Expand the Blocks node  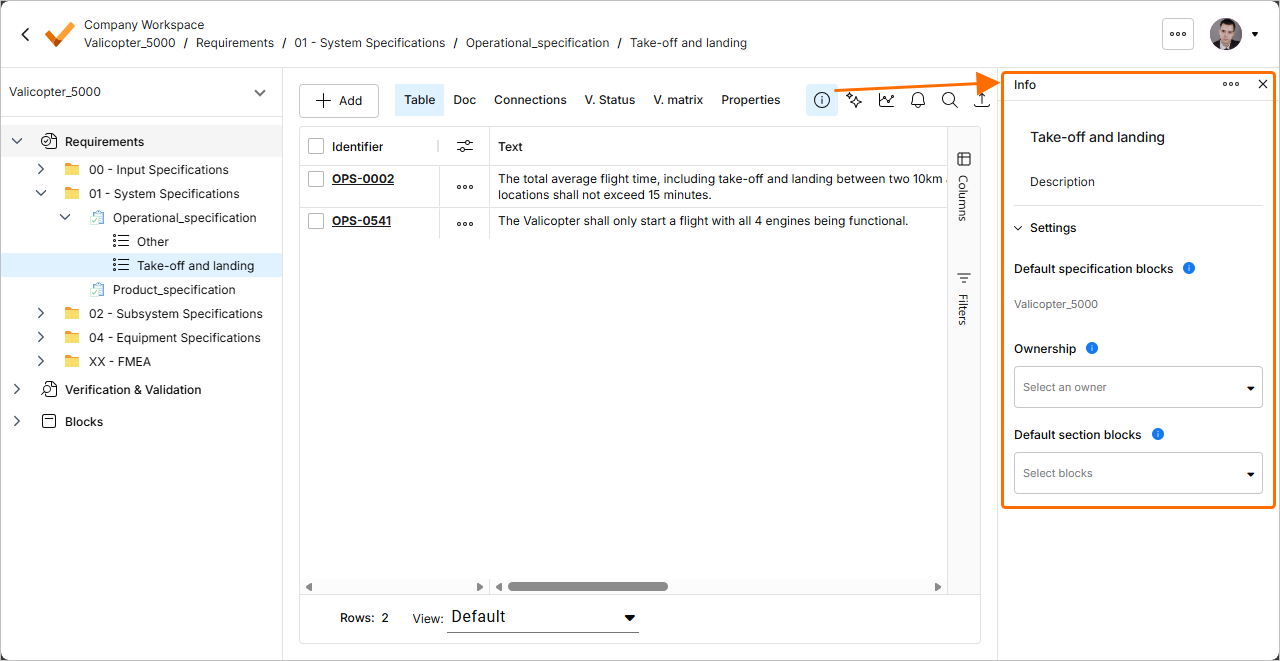pyautogui.click(x=17, y=421)
